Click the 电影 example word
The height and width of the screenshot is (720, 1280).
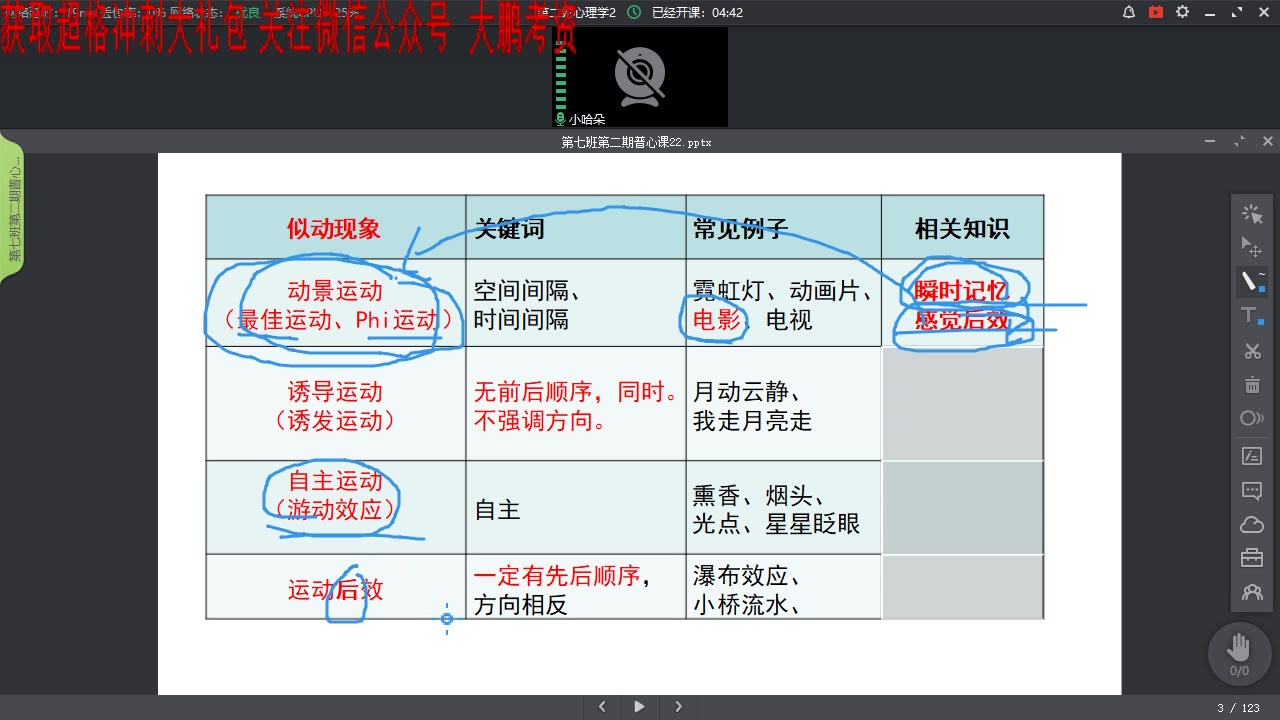tap(717, 320)
